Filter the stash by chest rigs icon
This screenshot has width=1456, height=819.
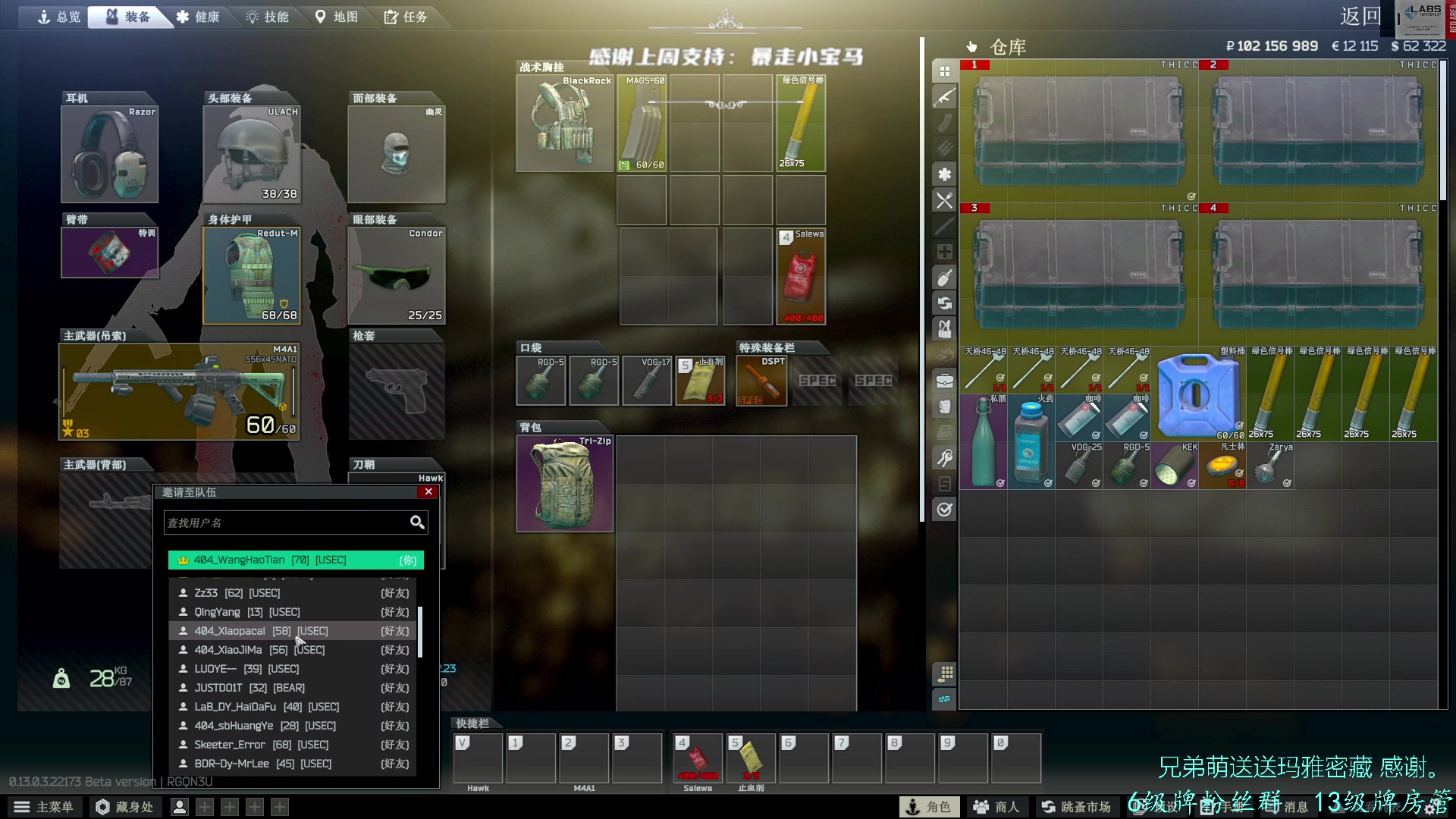click(x=944, y=329)
